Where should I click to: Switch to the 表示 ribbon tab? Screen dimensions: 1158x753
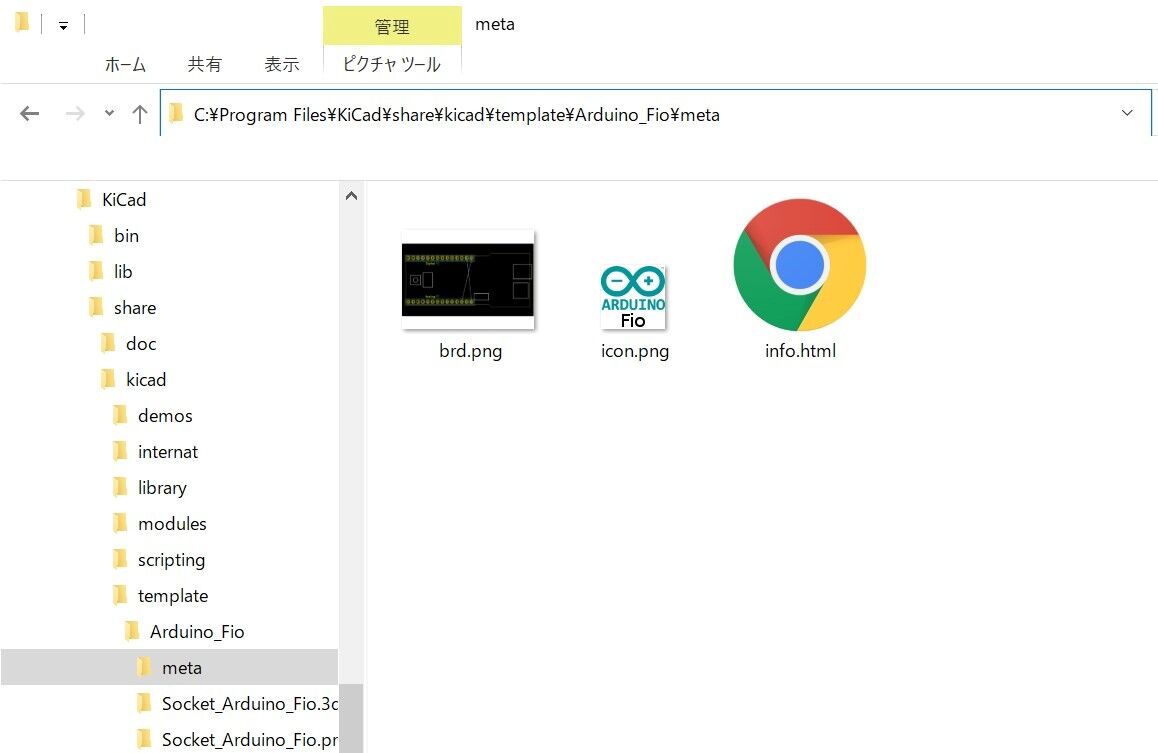pos(281,63)
